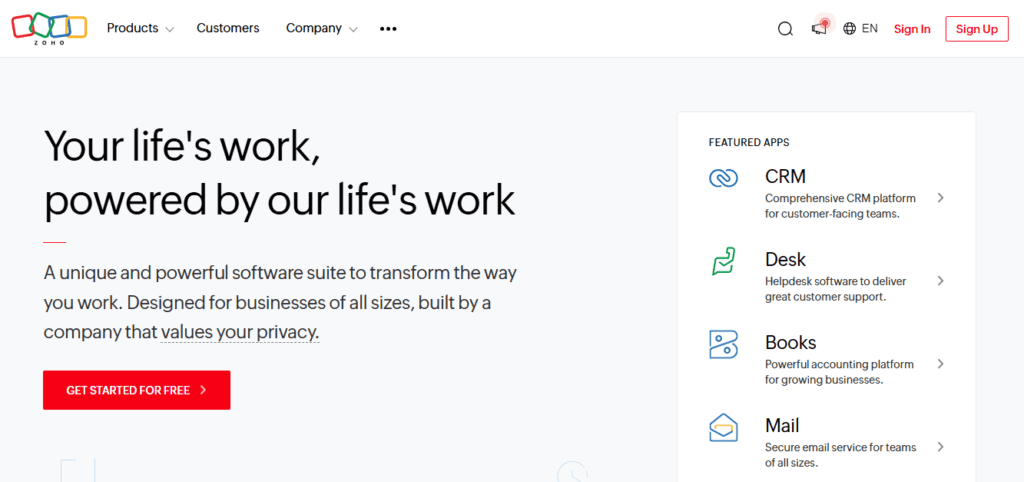1024x482 pixels.
Task: Click the chevron beside Desk description
Action: (x=940, y=281)
